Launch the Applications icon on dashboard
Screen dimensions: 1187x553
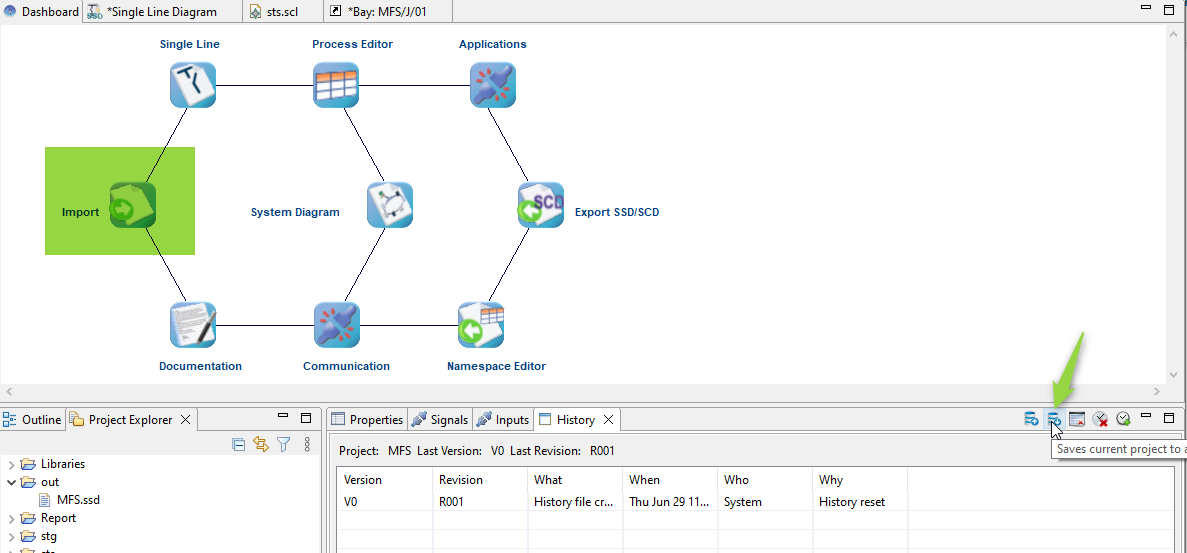[x=492, y=85]
